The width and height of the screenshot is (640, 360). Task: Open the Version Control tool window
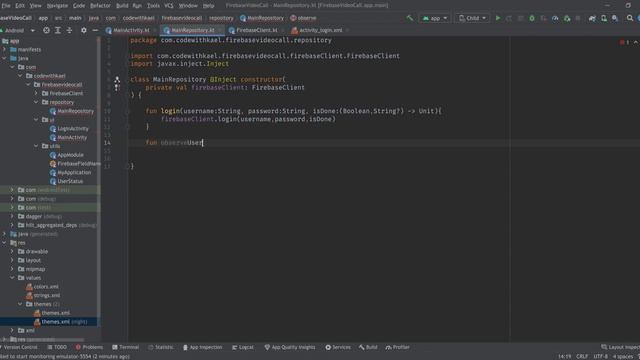pyautogui.click(x=19, y=347)
